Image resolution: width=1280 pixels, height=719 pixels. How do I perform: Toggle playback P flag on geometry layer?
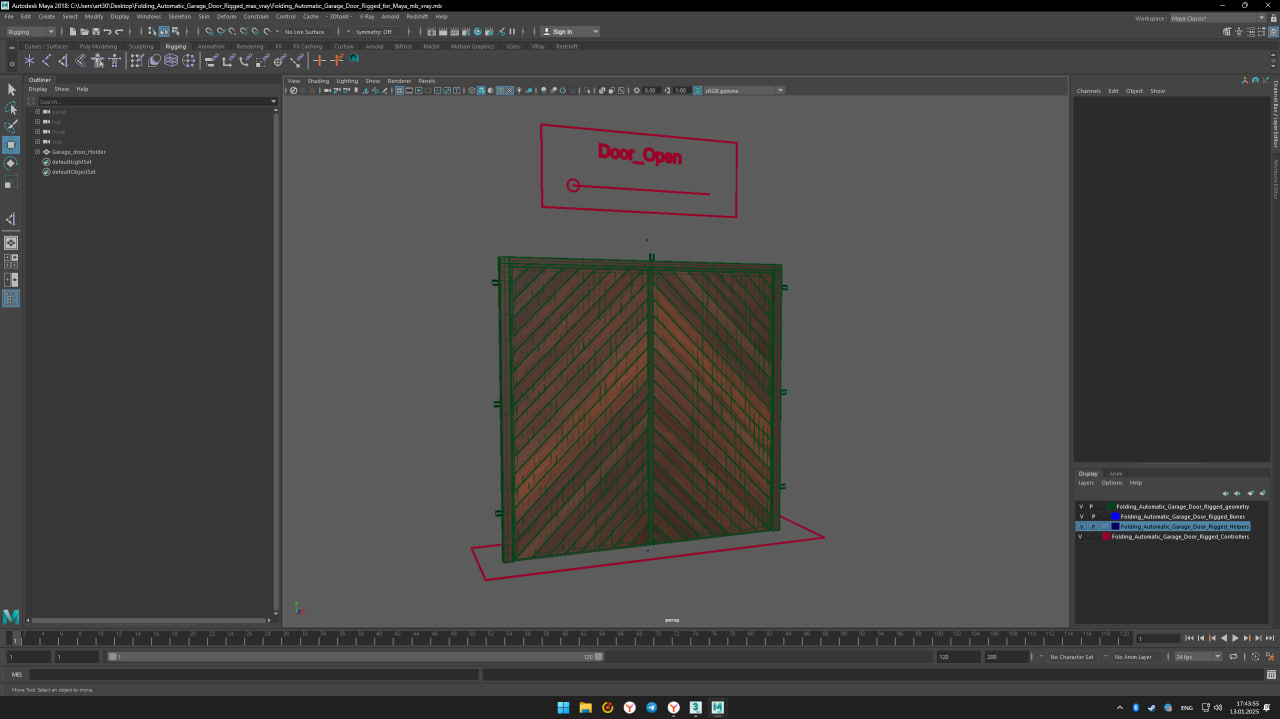(x=1092, y=507)
